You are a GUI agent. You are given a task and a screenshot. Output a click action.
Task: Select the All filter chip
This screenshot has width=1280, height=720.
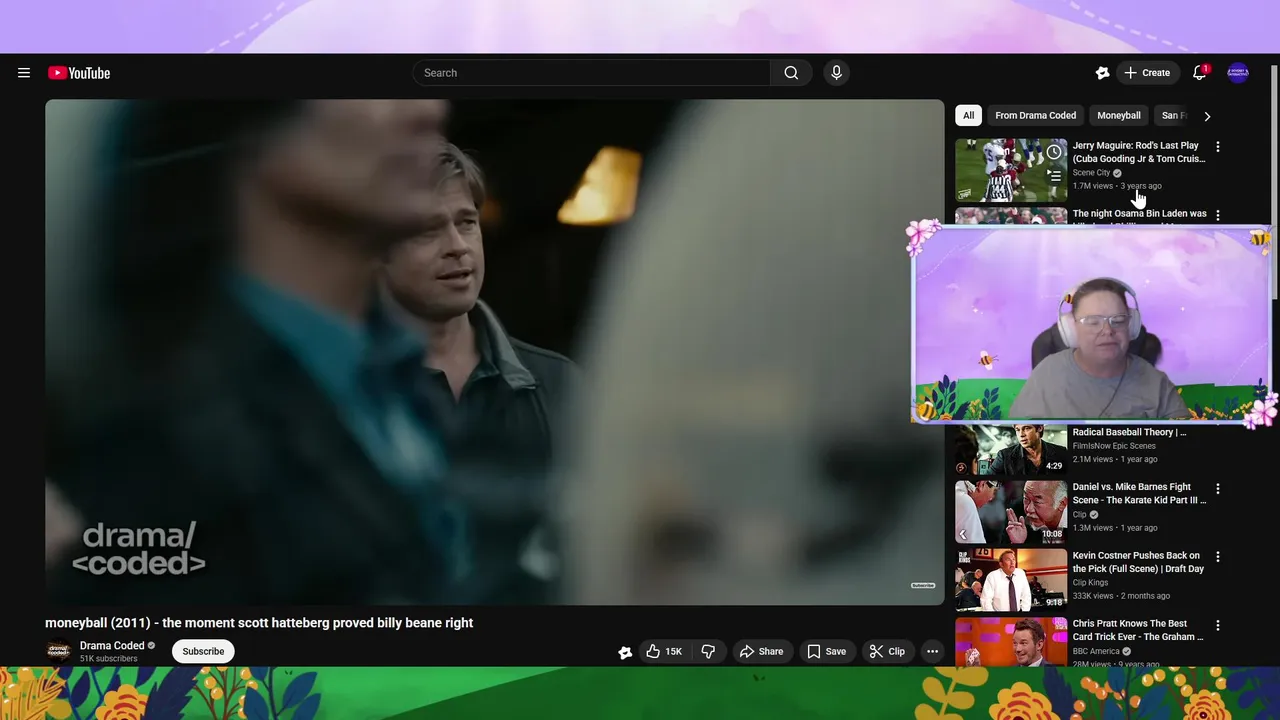click(968, 115)
